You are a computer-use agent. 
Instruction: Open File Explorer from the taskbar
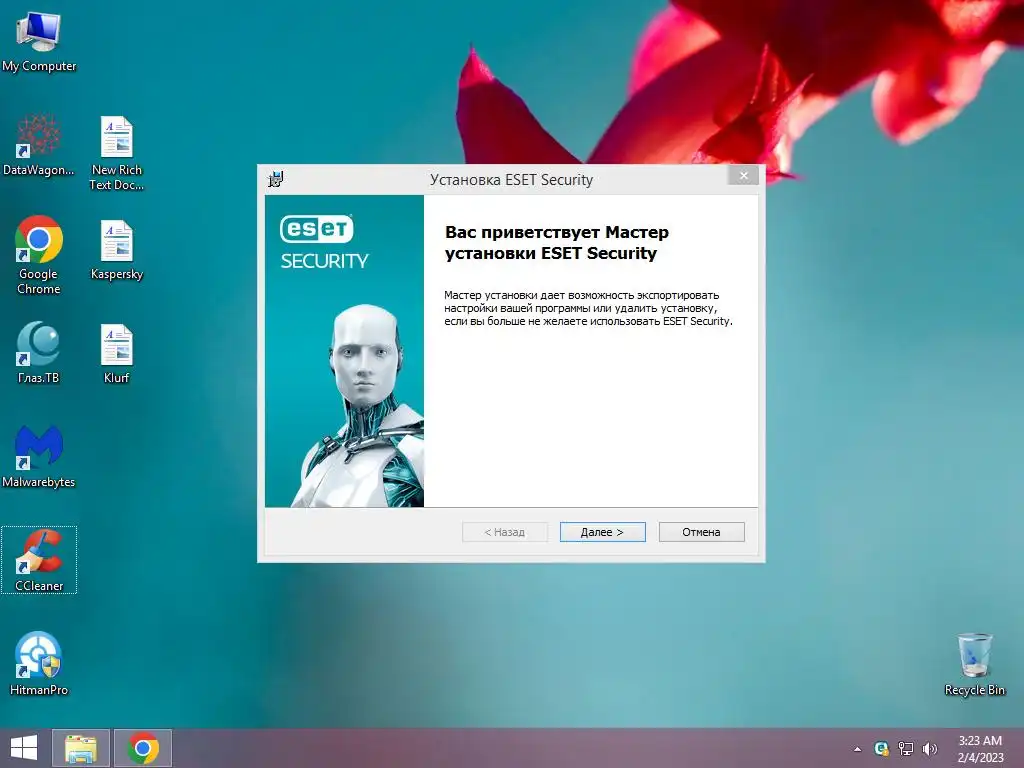tap(80, 748)
